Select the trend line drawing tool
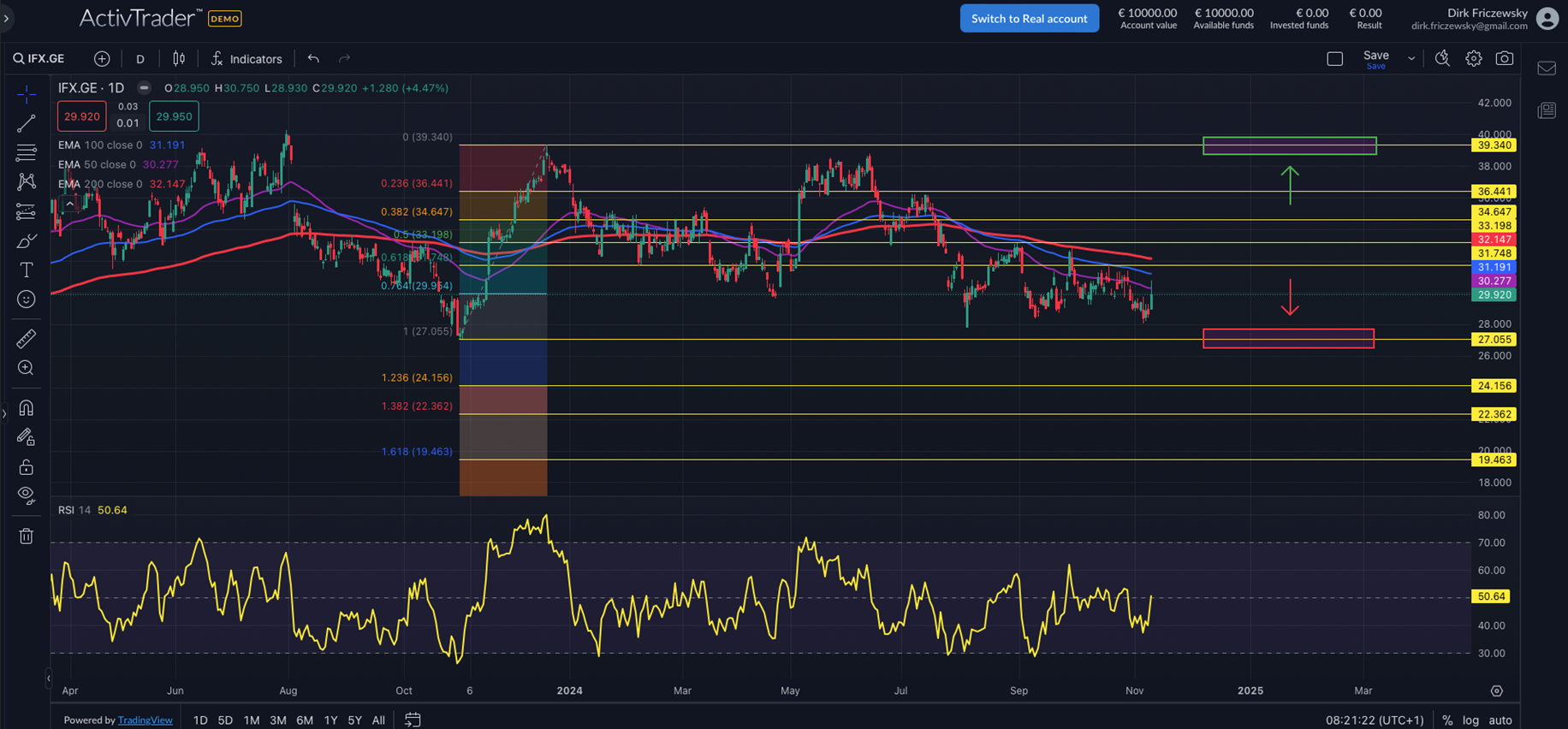Image resolution: width=1568 pixels, height=729 pixels. 27,124
